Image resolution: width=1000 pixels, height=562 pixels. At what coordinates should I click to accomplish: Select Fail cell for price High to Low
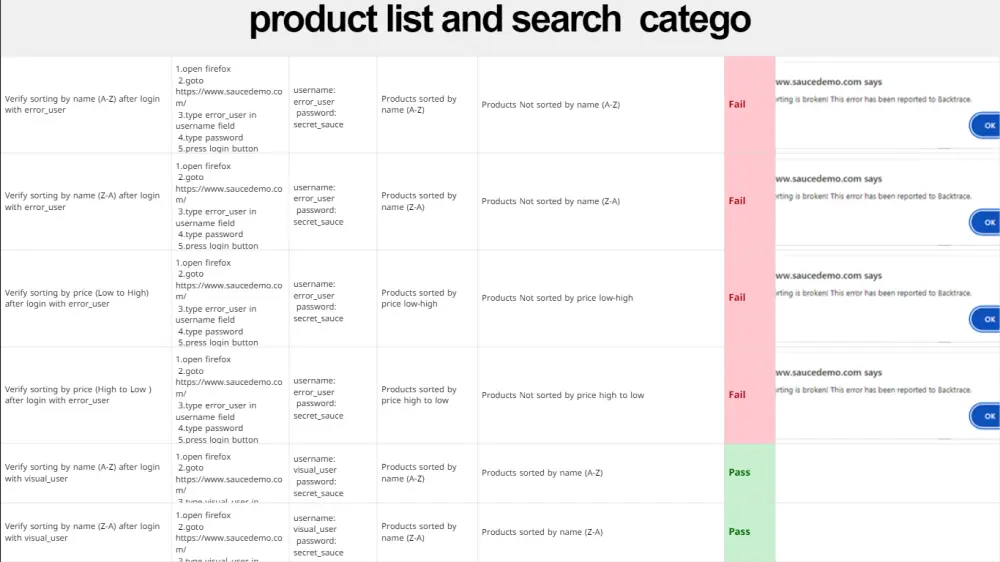point(737,395)
